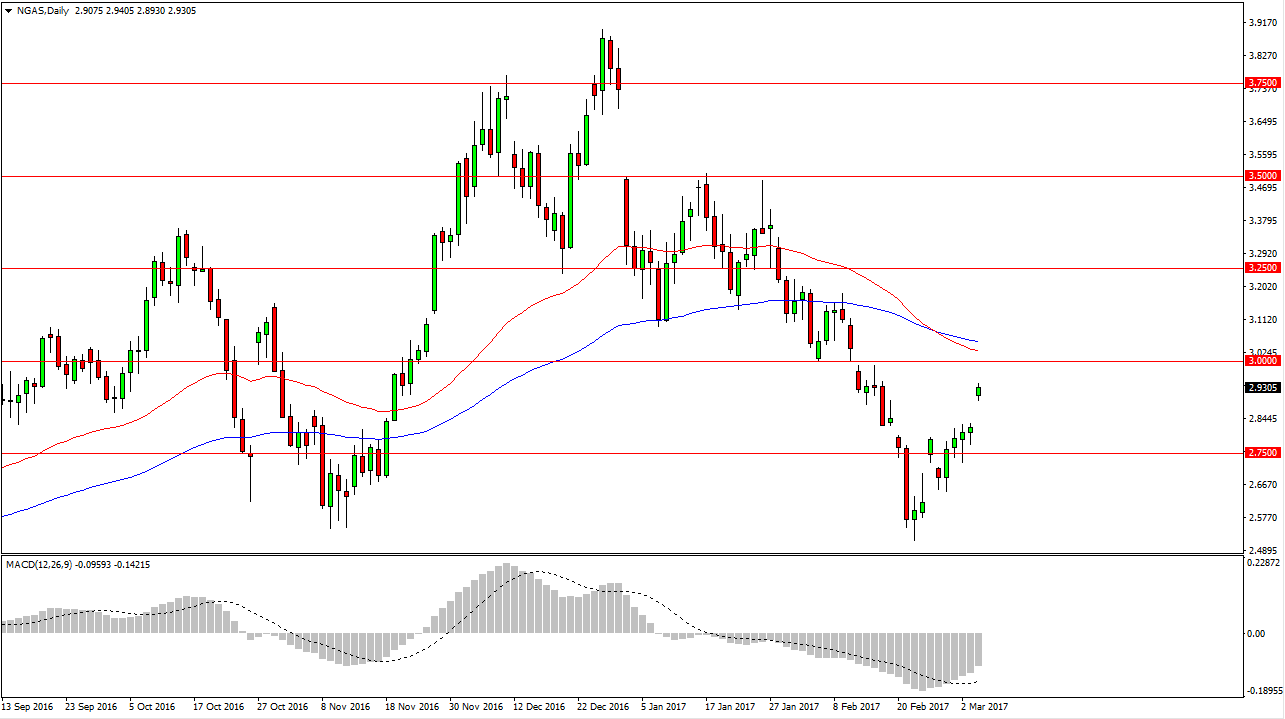Open the triangle menu beside NGAS,Daily
This screenshot has width=1285, height=719.
point(9,9)
